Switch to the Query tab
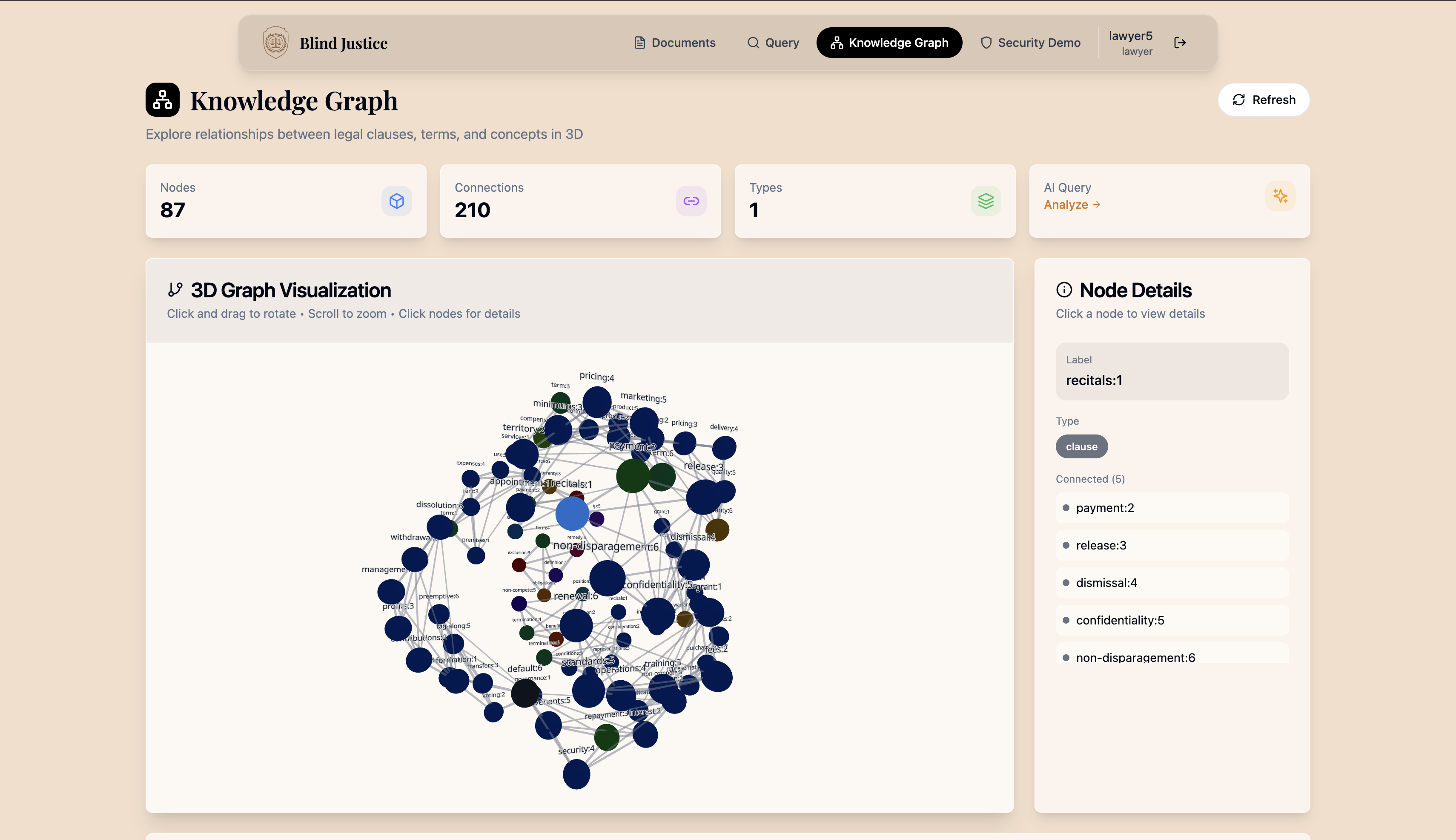Screen dimensions: 1456x840 [x=773, y=43]
